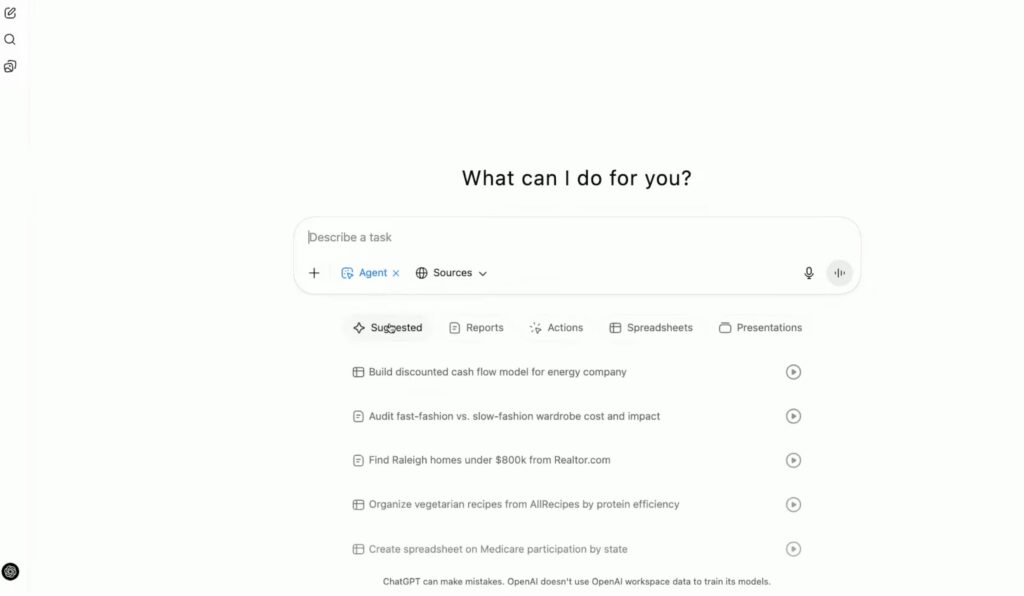The image size is (1024, 596).
Task: Switch to the Actions tab
Action: (556, 328)
